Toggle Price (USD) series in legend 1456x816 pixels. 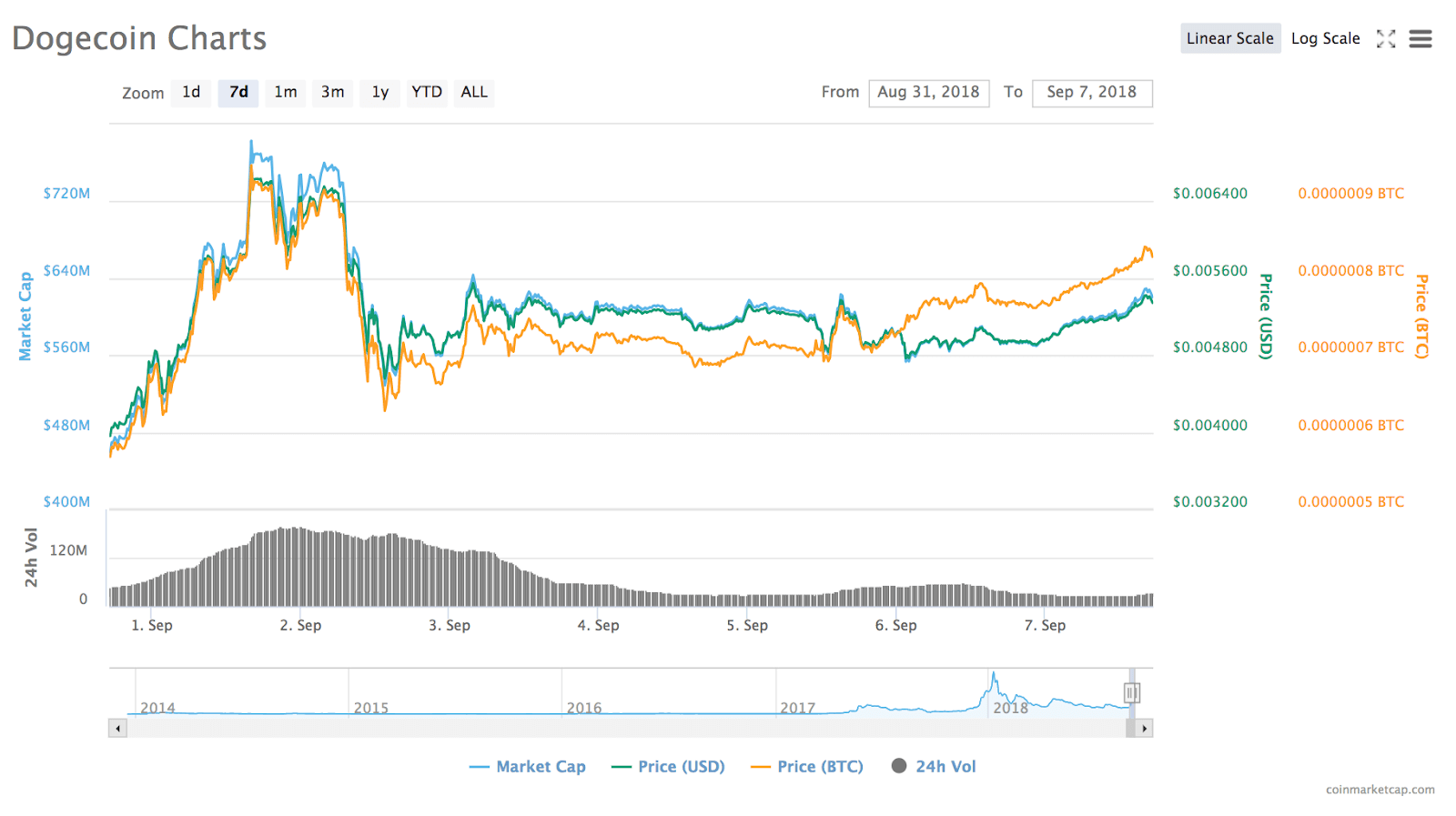click(668, 767)
